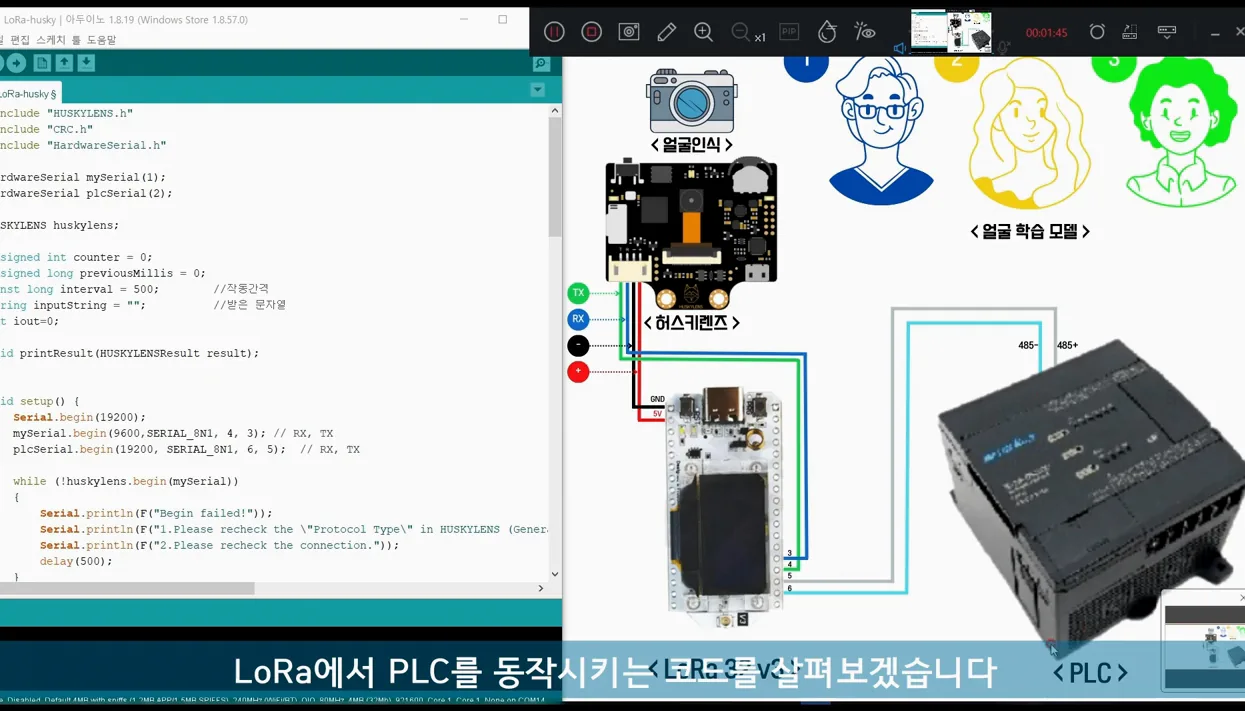
Task: Click the green TX pin circle
Action: coord(578,293)
